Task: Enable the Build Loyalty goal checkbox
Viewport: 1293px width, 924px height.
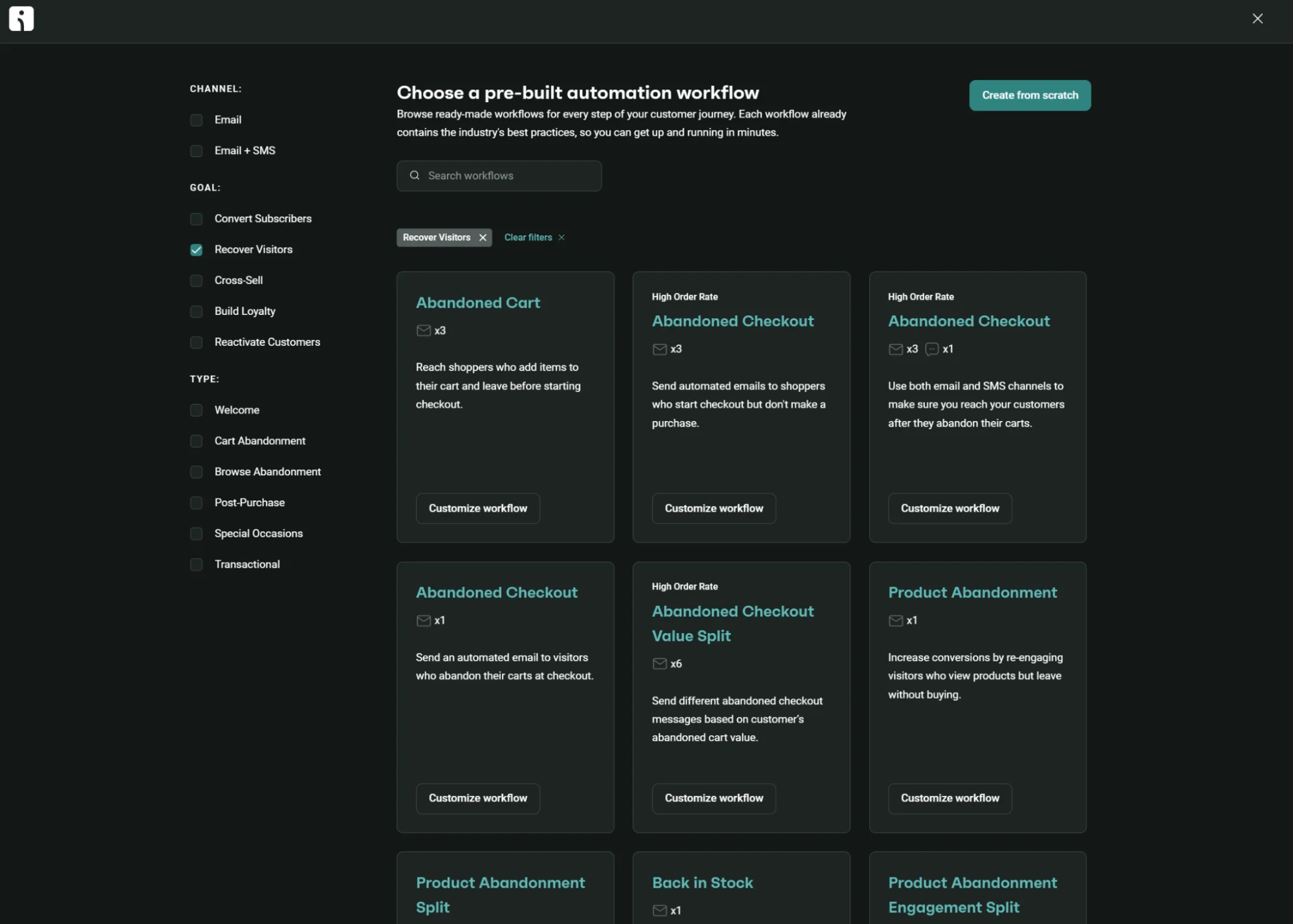Action: tap(197, 312)
